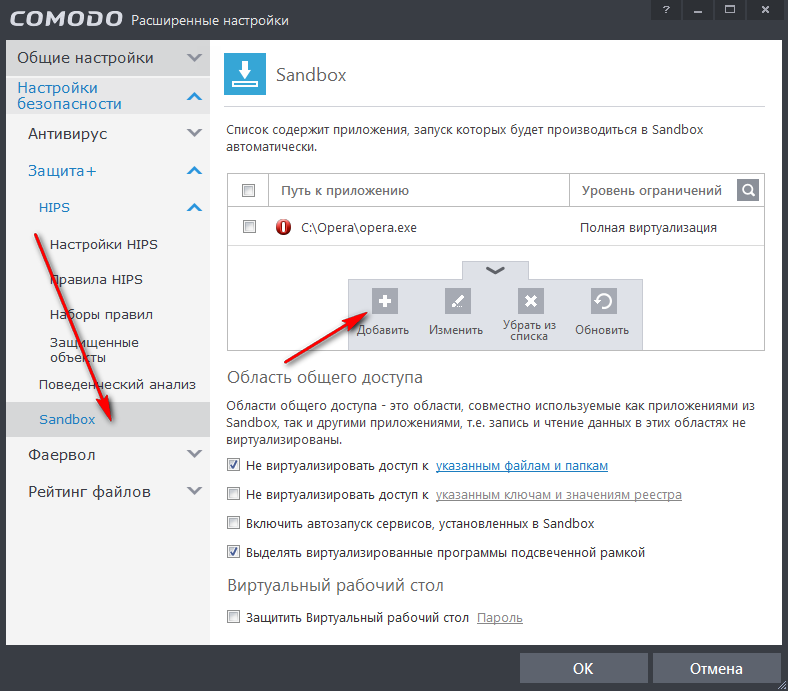The image size is (788, 691).
Task: Check the box for C:\Opera\opera.exe row
Action: 249,227
